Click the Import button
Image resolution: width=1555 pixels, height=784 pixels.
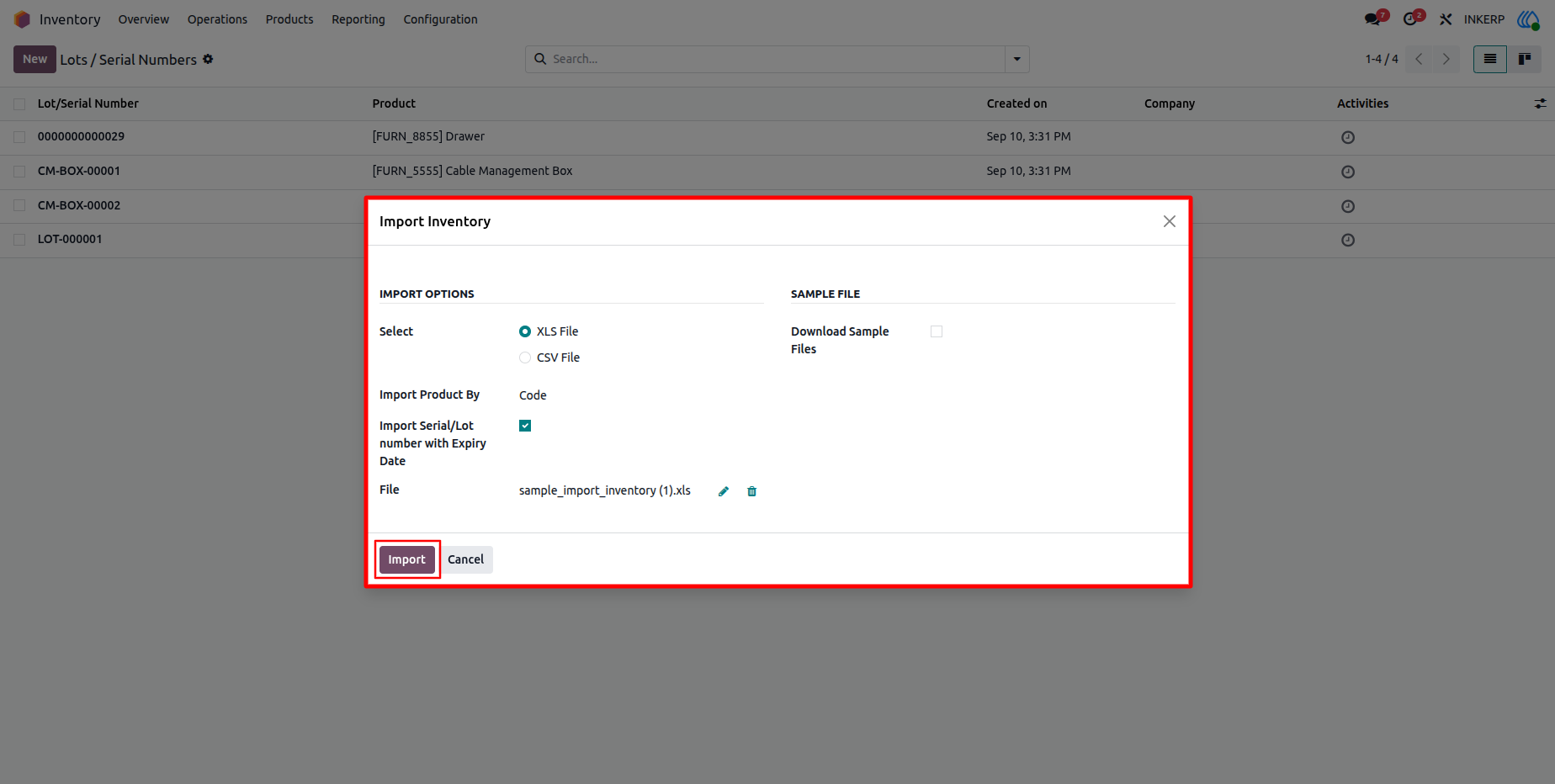pyautogui.click(x=407, y=559)
